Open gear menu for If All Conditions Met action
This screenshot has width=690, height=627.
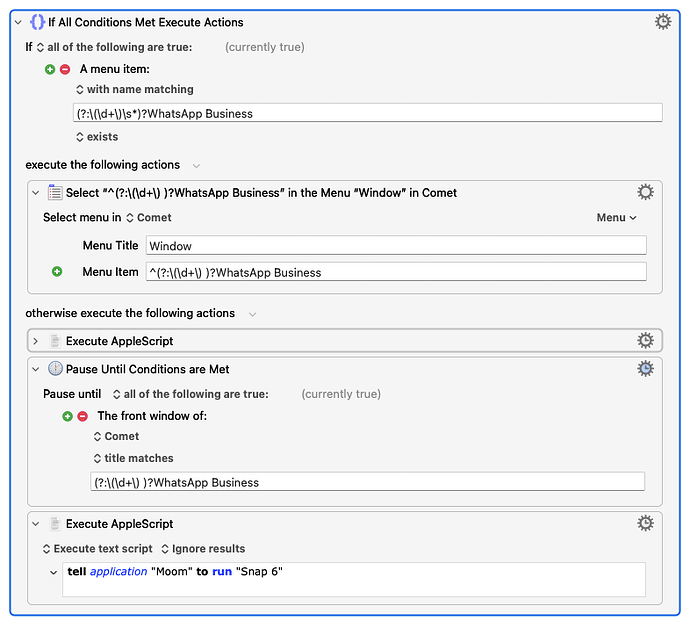[662, 22]
